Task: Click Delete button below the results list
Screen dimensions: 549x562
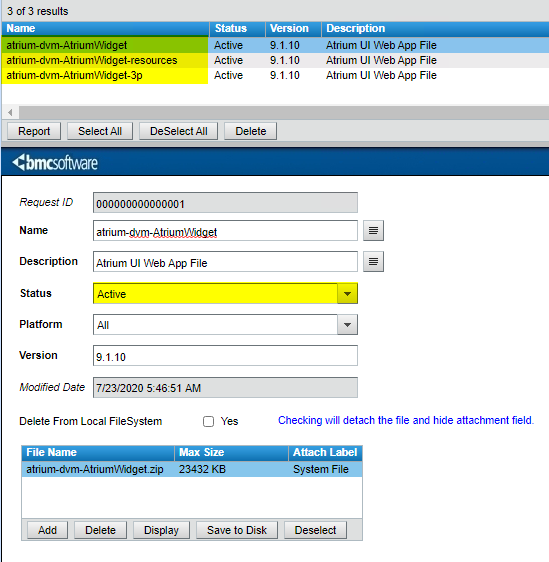Action: point(250,131)
